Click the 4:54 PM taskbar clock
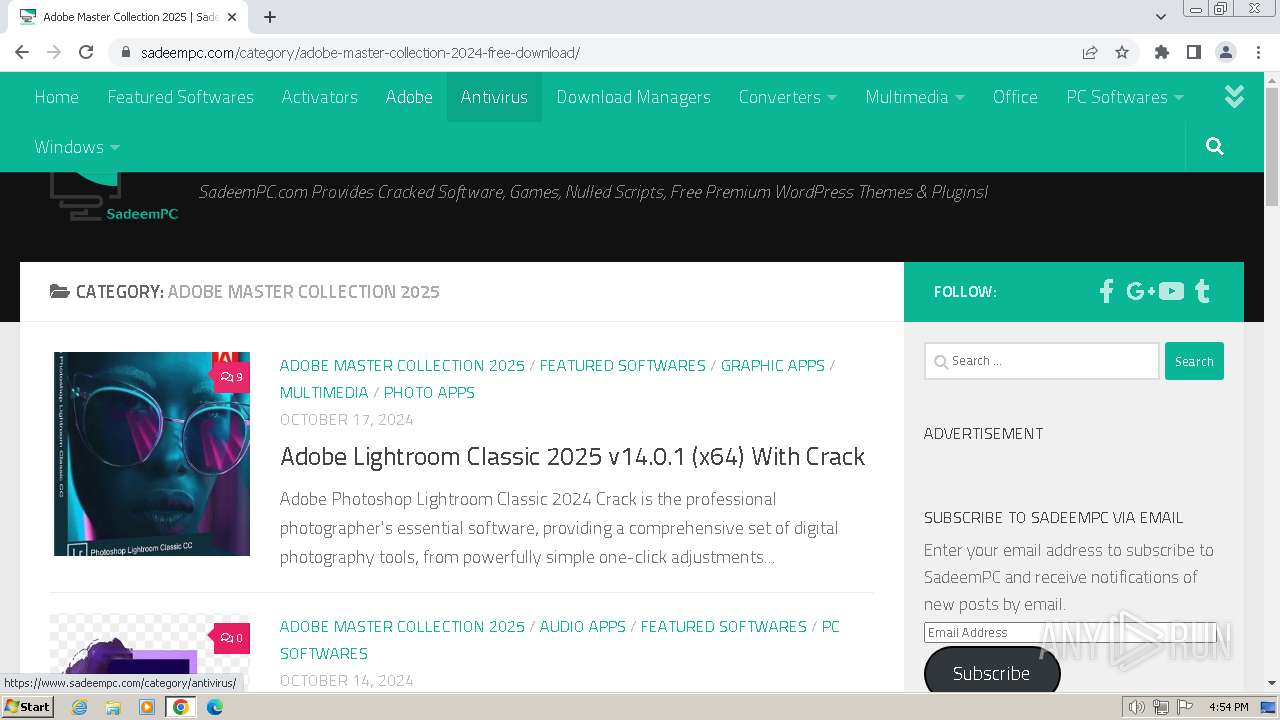The image size is (1280, 720). (x=1229, y=707)
